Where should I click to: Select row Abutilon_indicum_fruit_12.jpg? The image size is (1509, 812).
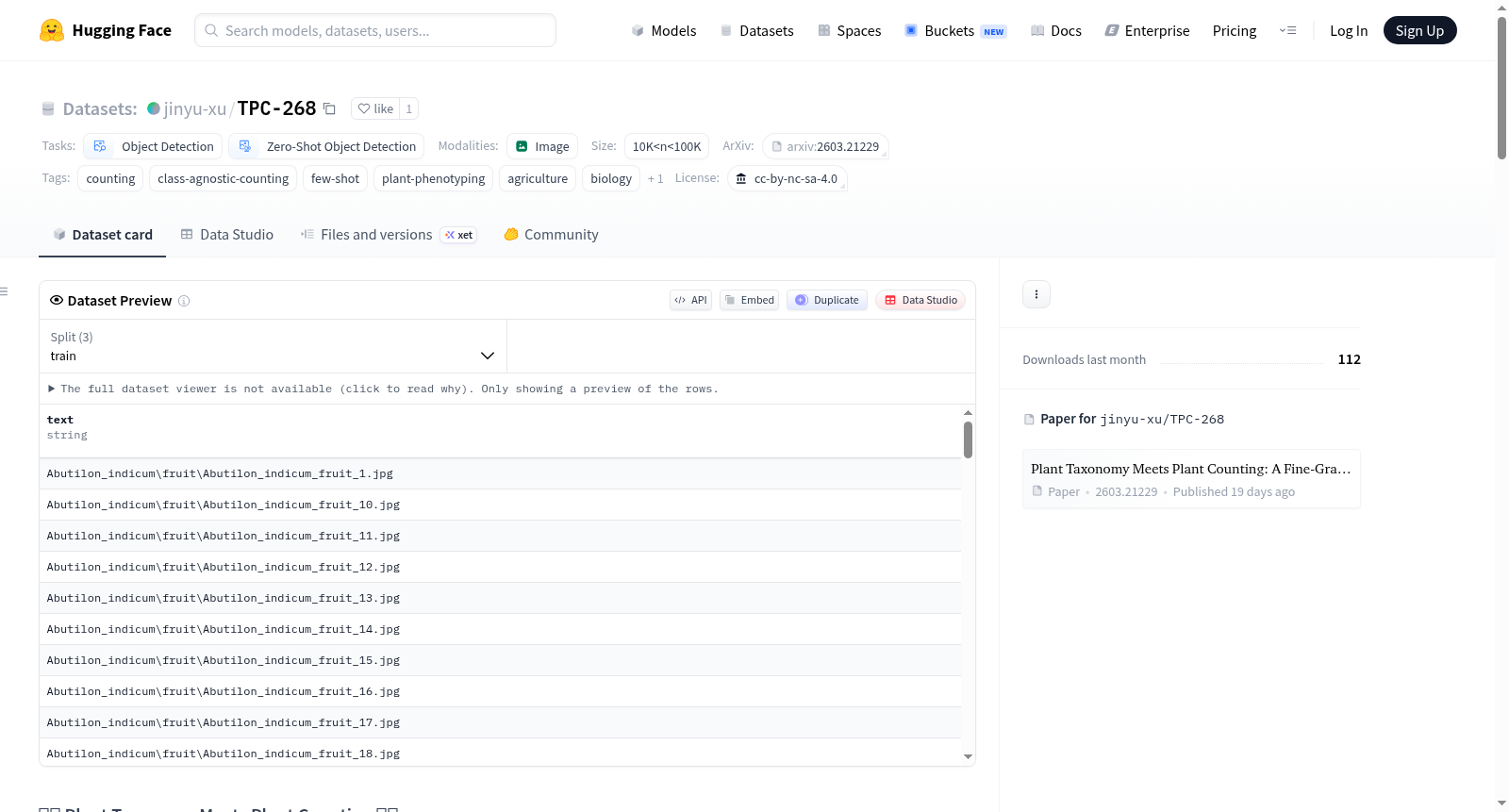point(500,567)
